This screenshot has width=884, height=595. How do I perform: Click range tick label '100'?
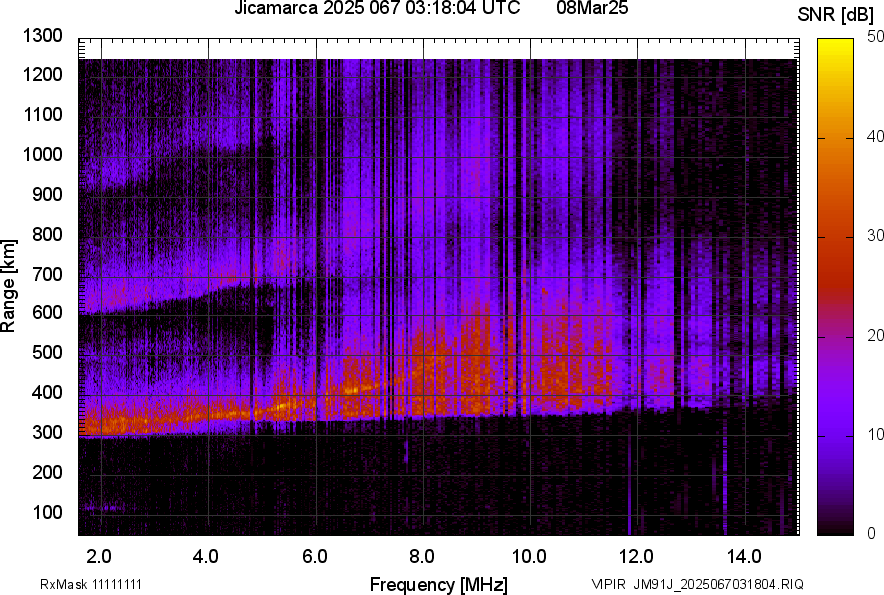coord(47,512)
